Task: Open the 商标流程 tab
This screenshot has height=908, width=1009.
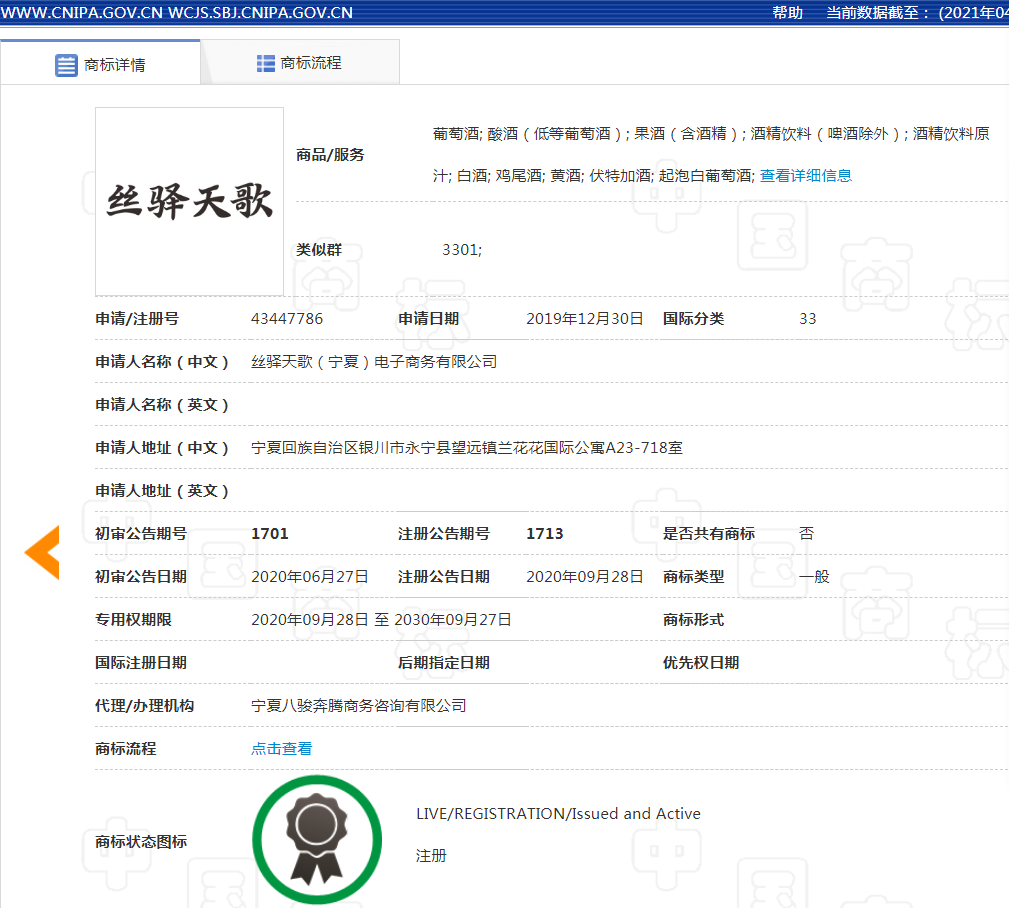Action: click(x=301, y=62)
